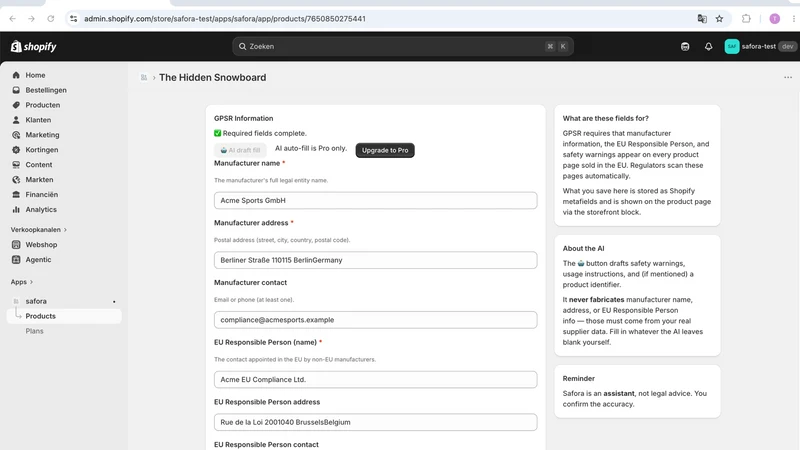Screen dimensions: 800x450
Task: Open Financiën in the sidebar
Action: [42, 194]
